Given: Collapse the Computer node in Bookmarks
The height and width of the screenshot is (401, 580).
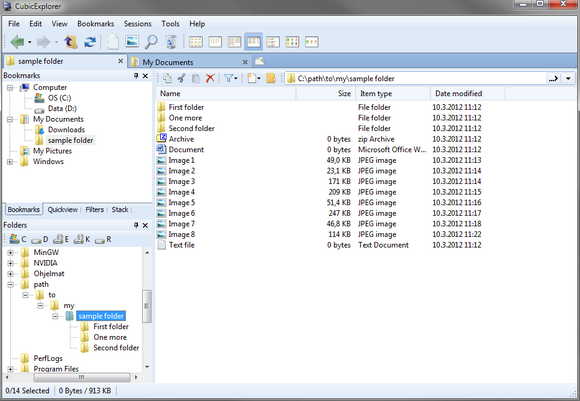Looking at the screenshot, I should (x=10, y=88).
